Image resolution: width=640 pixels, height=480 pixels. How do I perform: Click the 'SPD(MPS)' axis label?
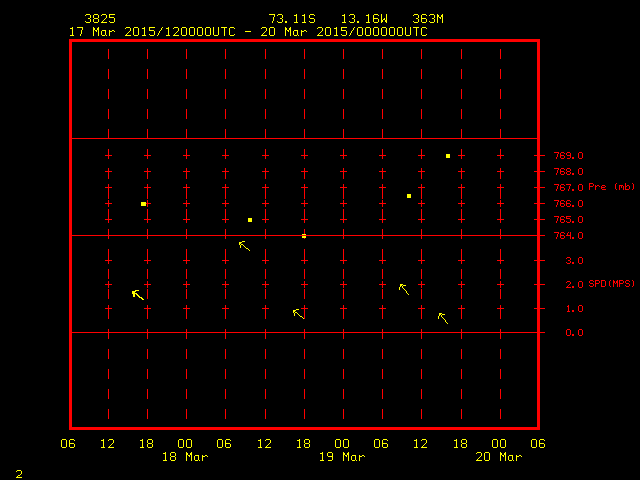pyautogui.click(x=611, y=284)
